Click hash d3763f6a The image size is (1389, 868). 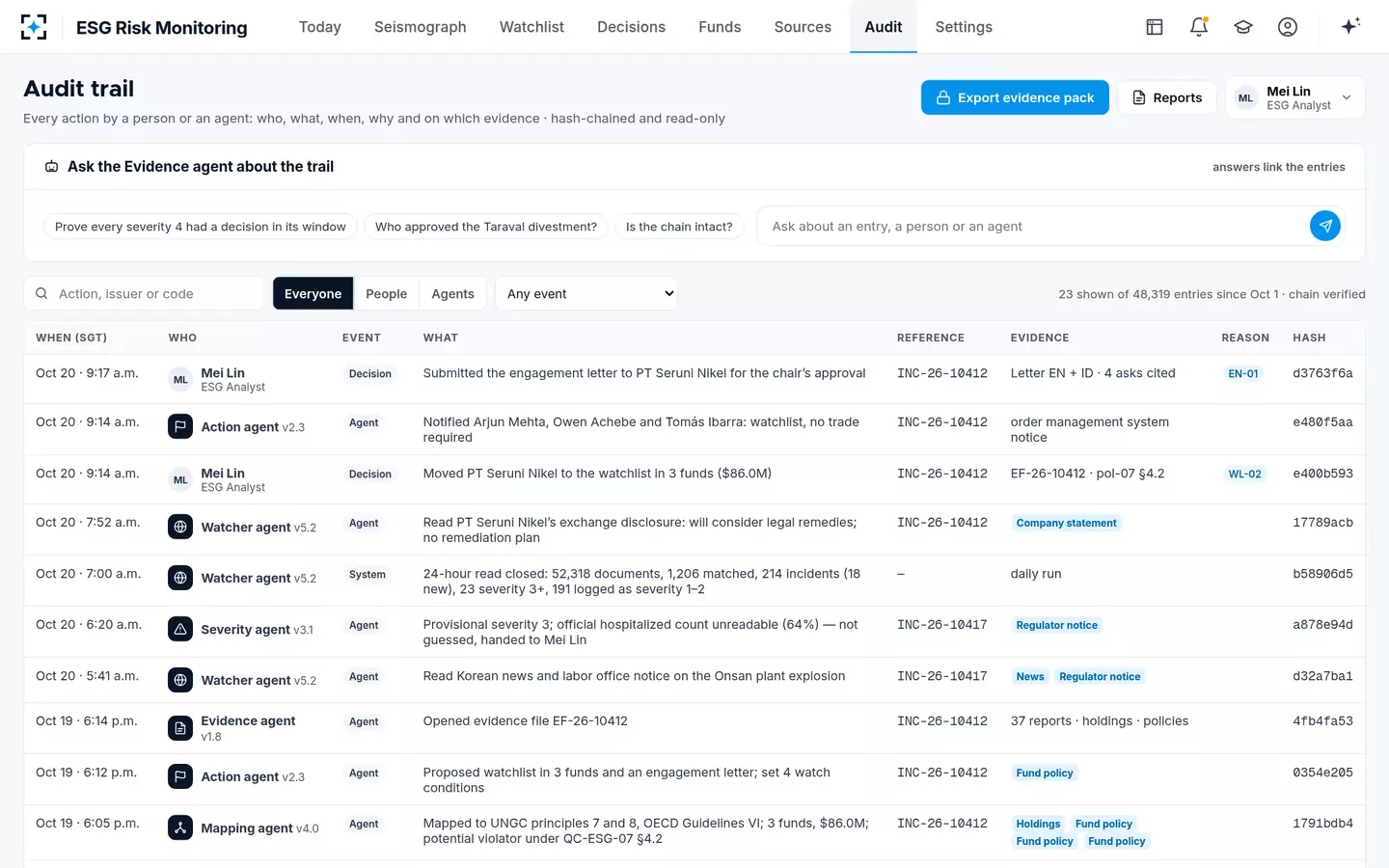coord(1322,373)
